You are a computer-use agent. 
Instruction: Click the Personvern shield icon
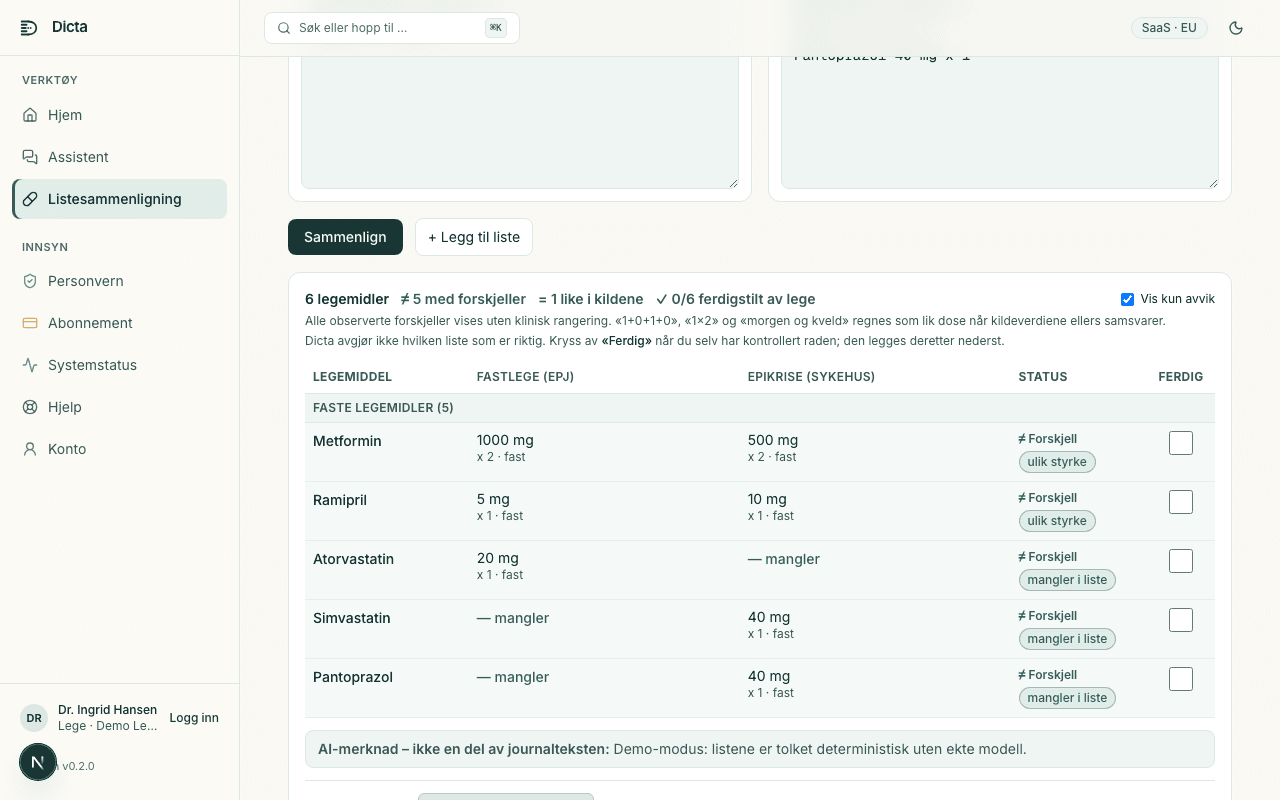click(30, 281)
